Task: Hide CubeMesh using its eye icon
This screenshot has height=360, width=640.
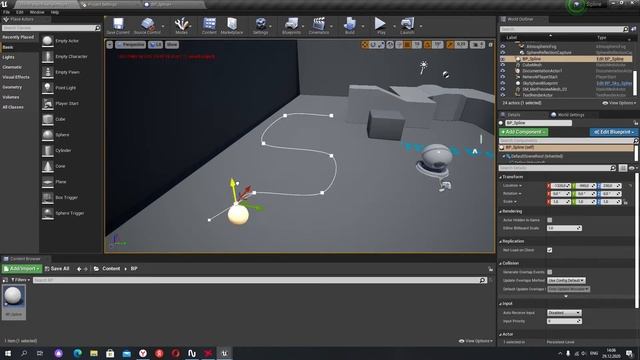Action: (x=503, y=65)
